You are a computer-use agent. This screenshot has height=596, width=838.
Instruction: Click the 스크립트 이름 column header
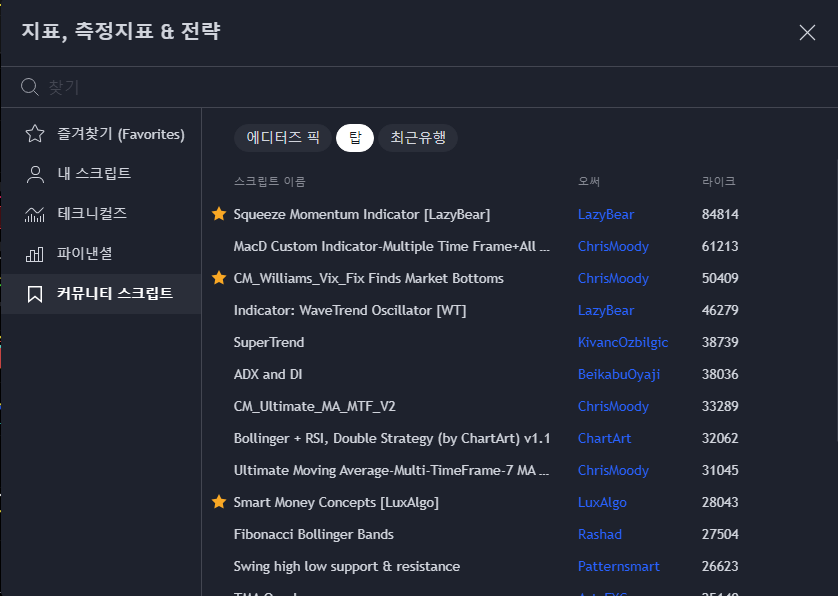(x=269, y=182)
